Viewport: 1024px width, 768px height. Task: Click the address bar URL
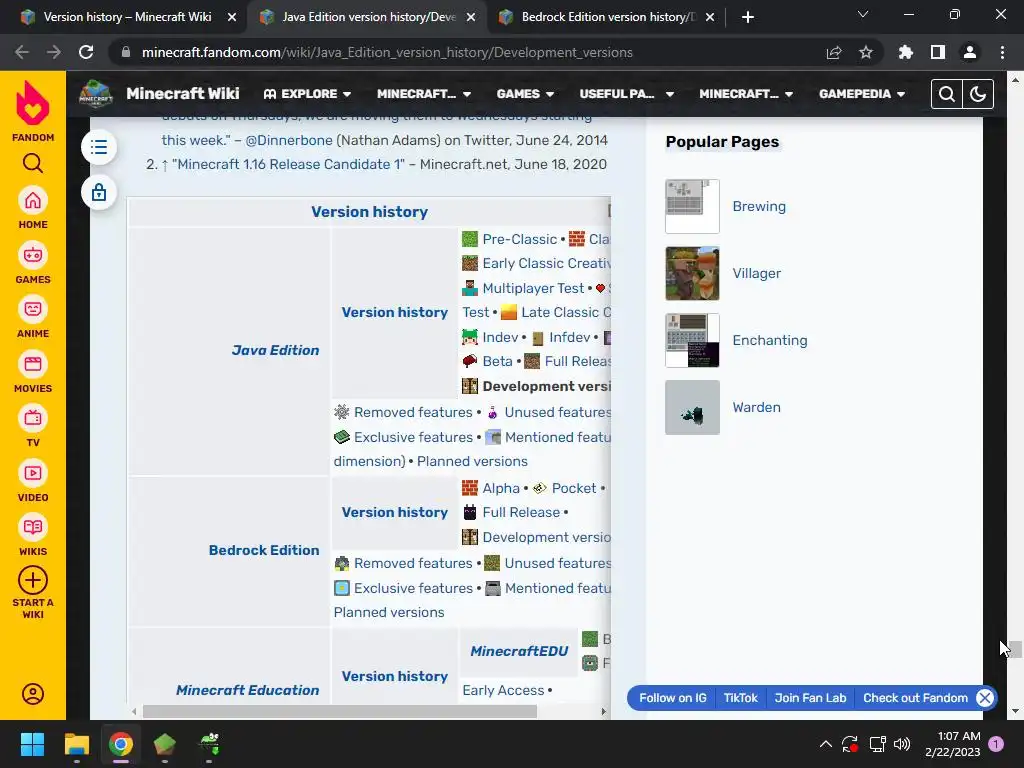point(387,52)
